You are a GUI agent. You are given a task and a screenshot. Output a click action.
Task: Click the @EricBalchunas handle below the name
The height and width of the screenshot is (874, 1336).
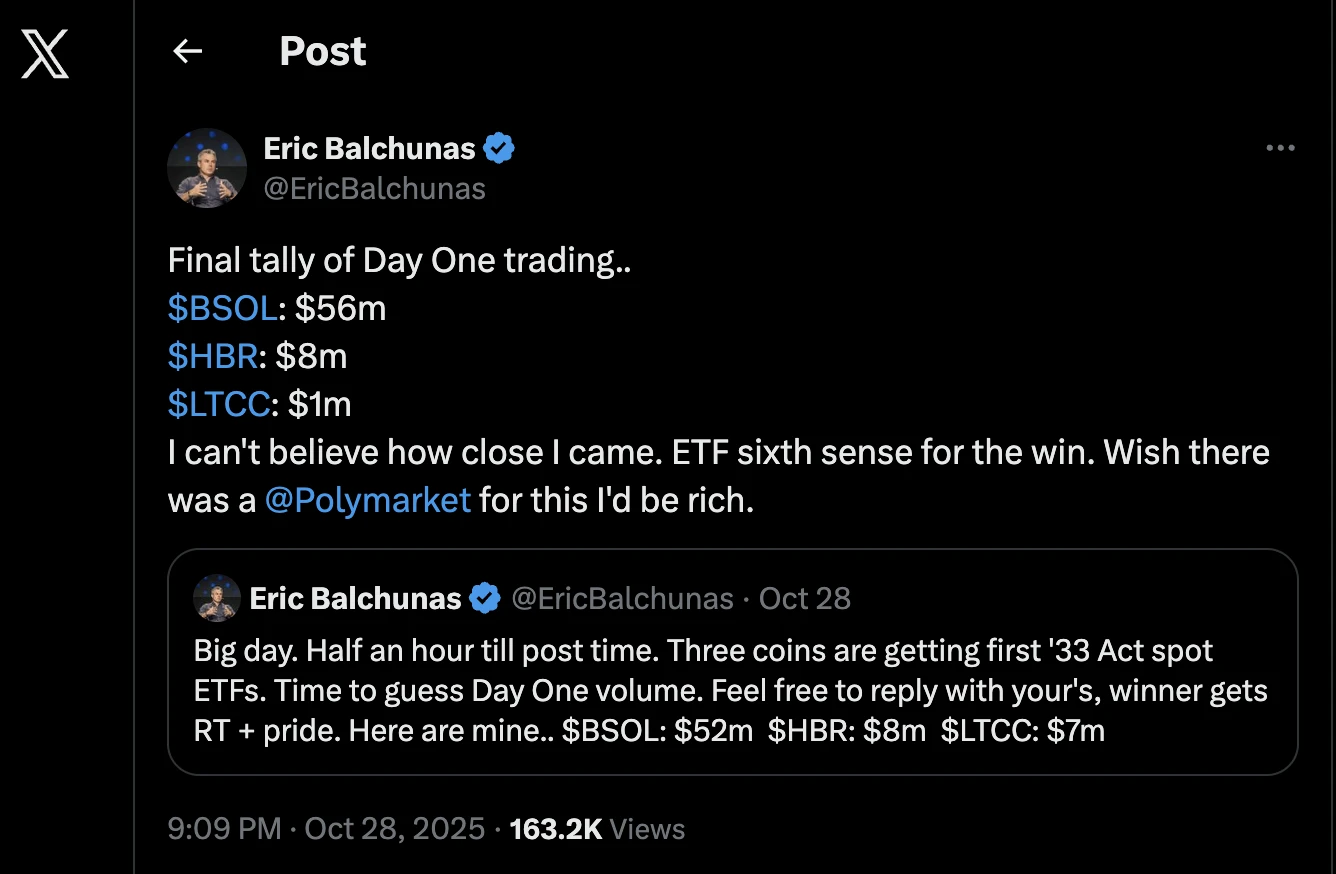coord(375,188)
